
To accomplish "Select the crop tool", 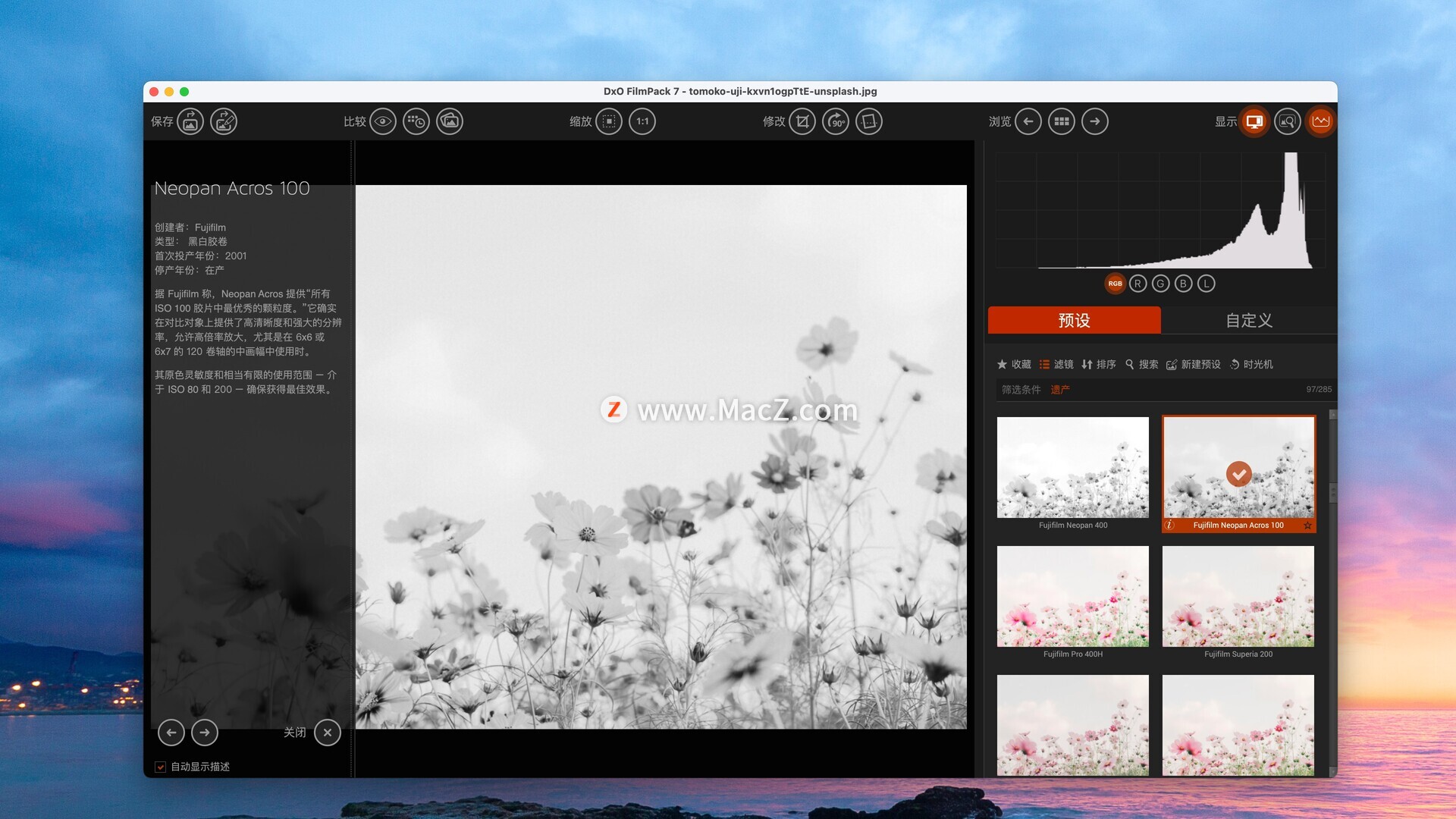I will (802, 121).
